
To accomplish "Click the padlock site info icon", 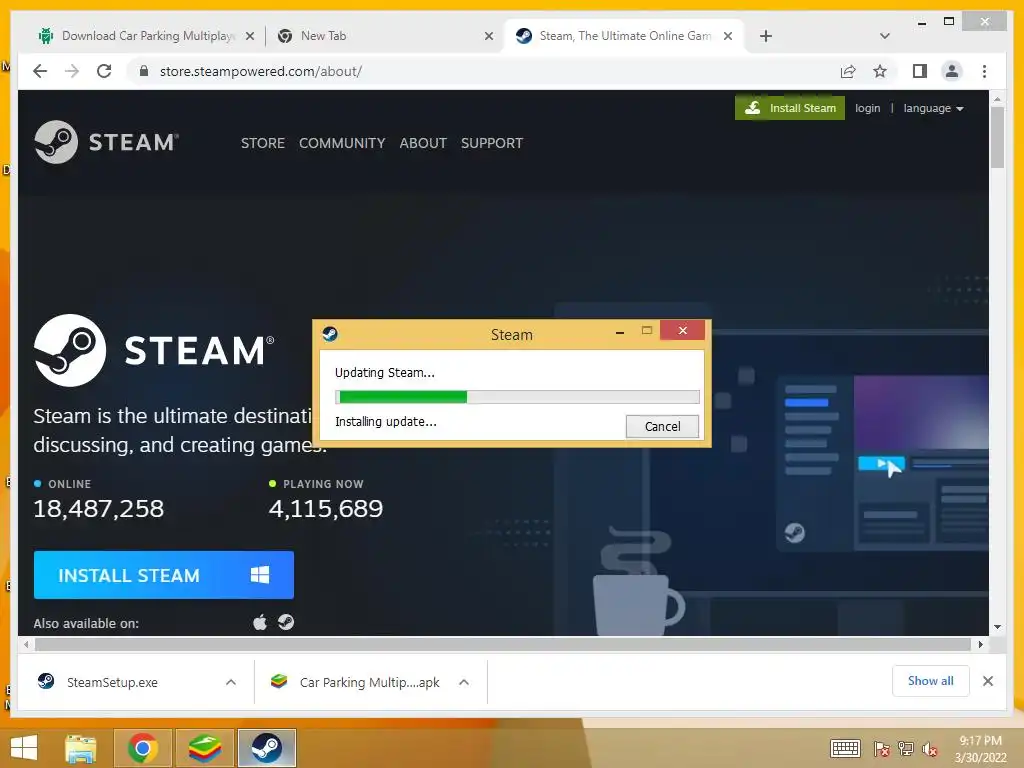I will 144,71.
